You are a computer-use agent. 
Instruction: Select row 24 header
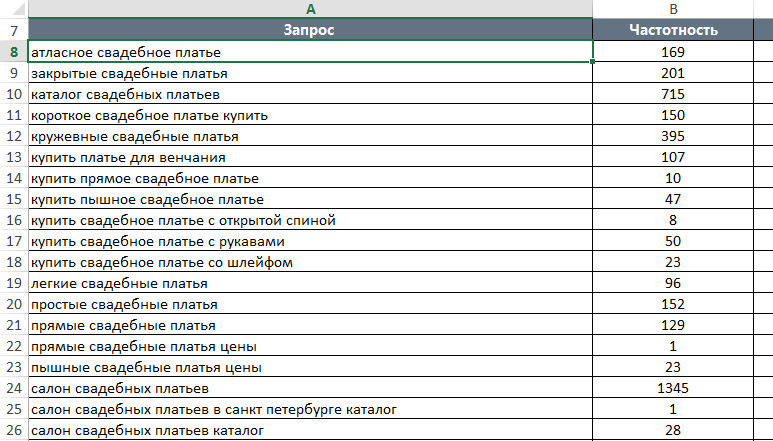[x=14, y=388]
